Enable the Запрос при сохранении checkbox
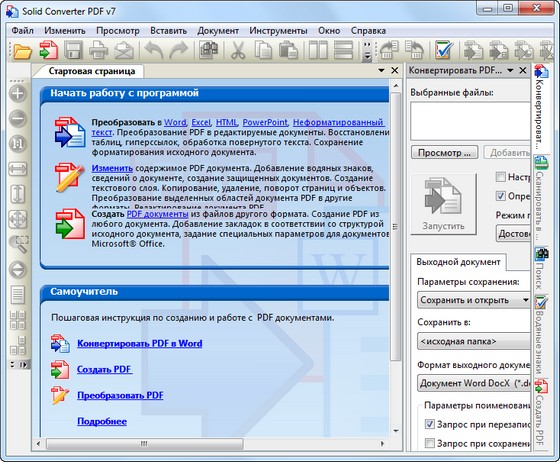Viewport: 560px width, 462px height. click(x=430, y=443)
